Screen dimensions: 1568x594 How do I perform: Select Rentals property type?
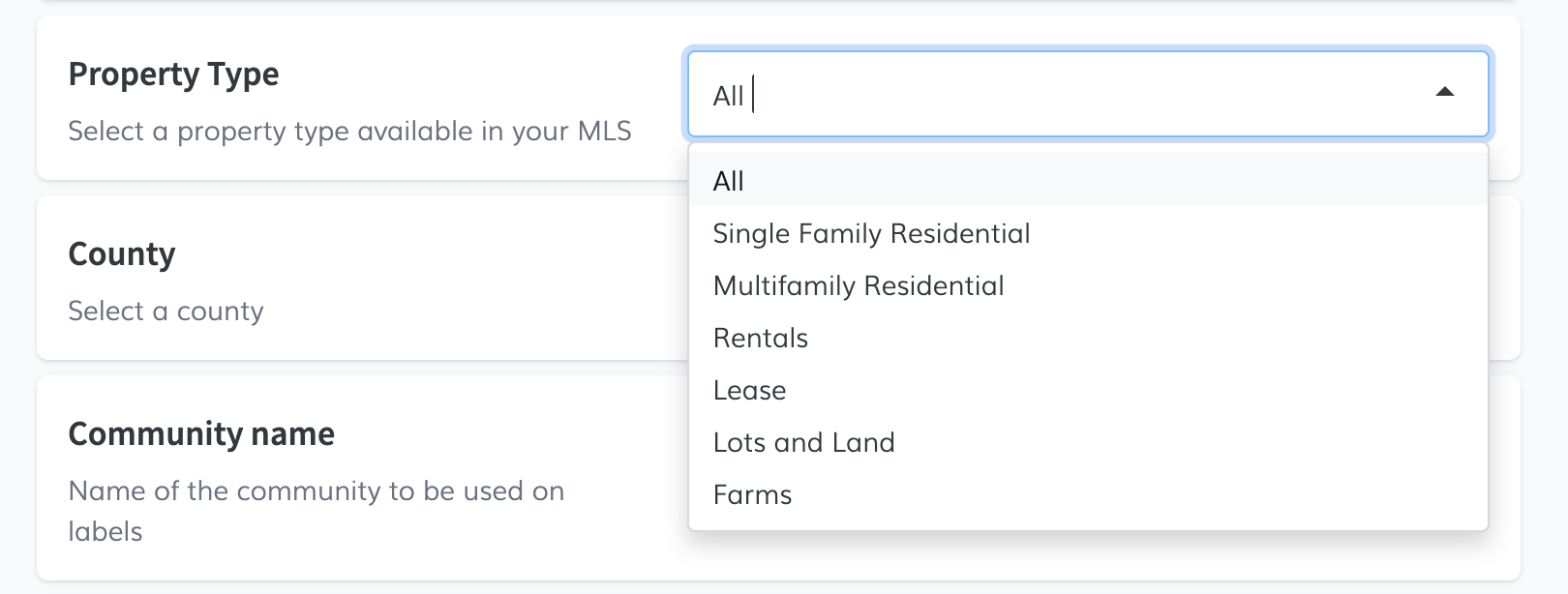click(x=761, y=338)
